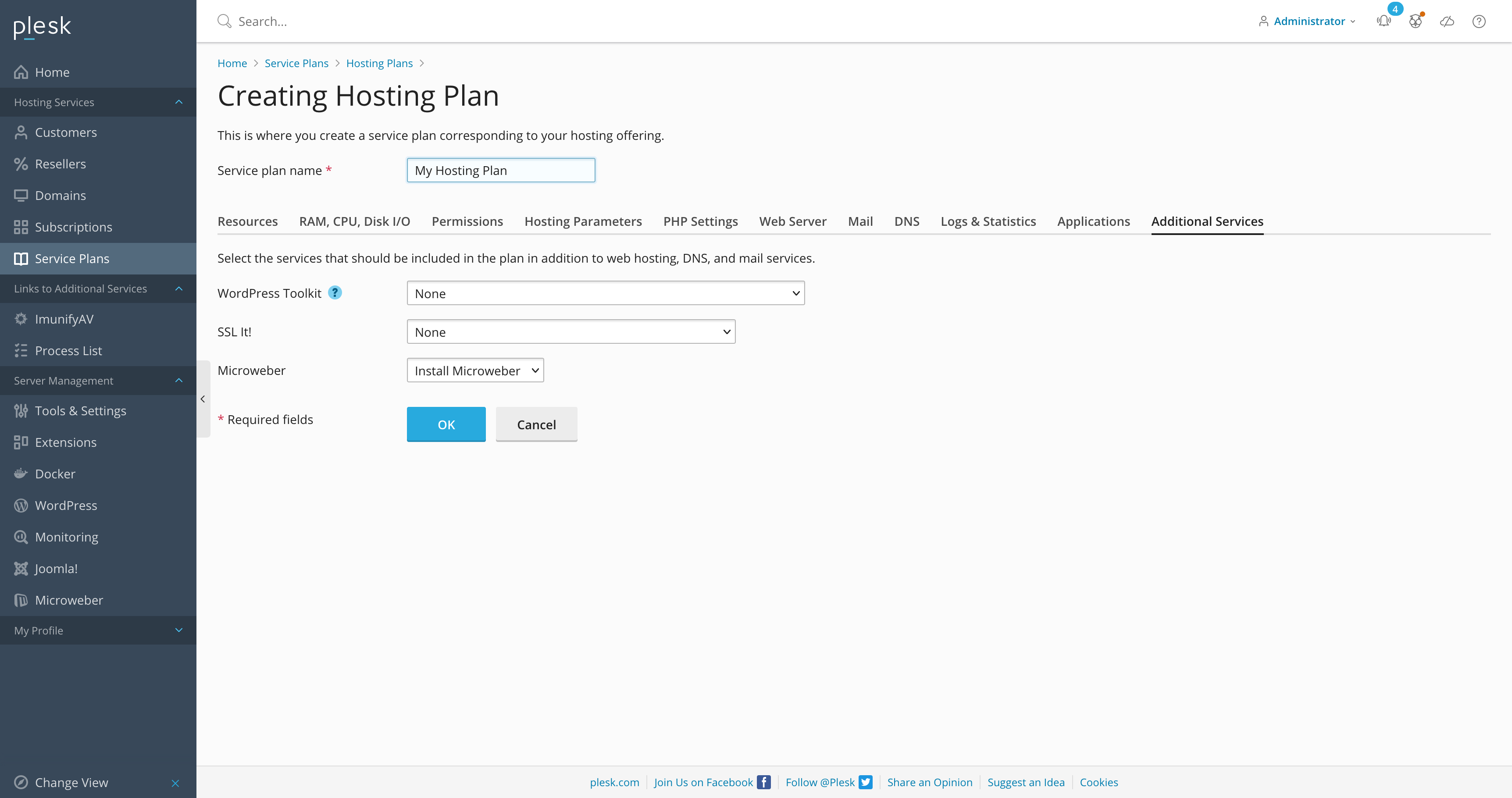Close the Change View option

[175, 783]
